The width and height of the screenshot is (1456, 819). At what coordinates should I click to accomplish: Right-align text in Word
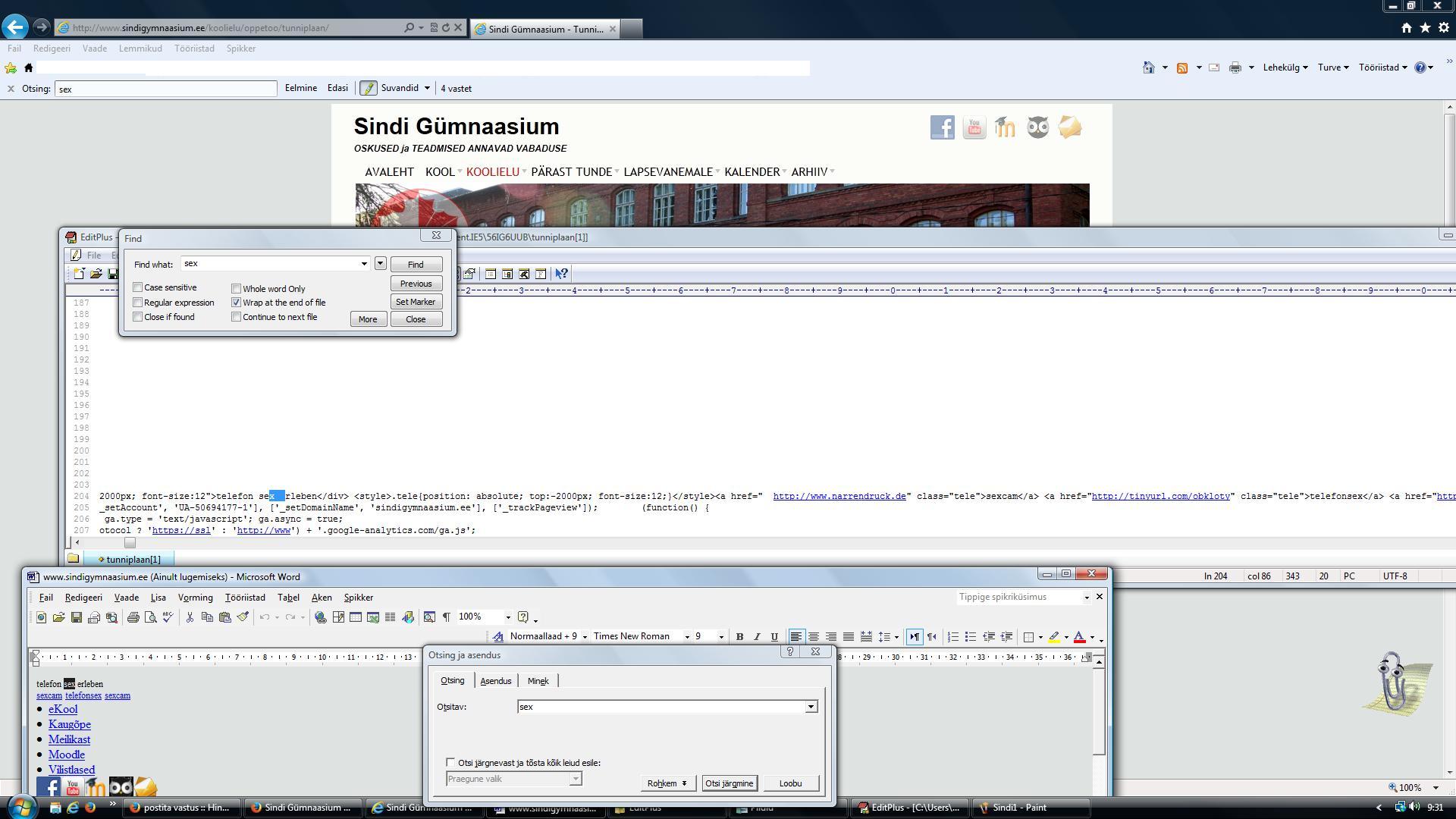tap(830, 637)
